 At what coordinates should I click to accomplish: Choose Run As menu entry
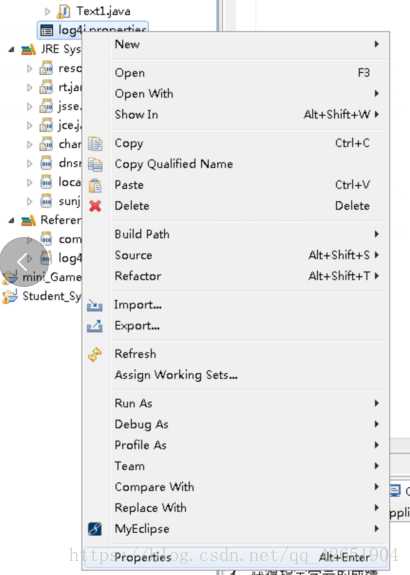[235, 403]
